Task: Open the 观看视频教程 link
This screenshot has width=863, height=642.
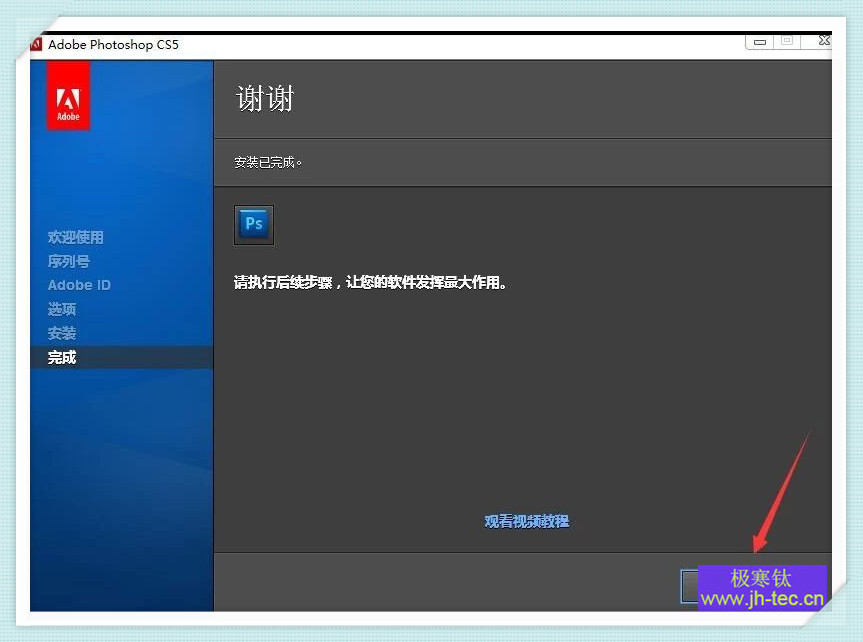Action: tap(527, 521)
